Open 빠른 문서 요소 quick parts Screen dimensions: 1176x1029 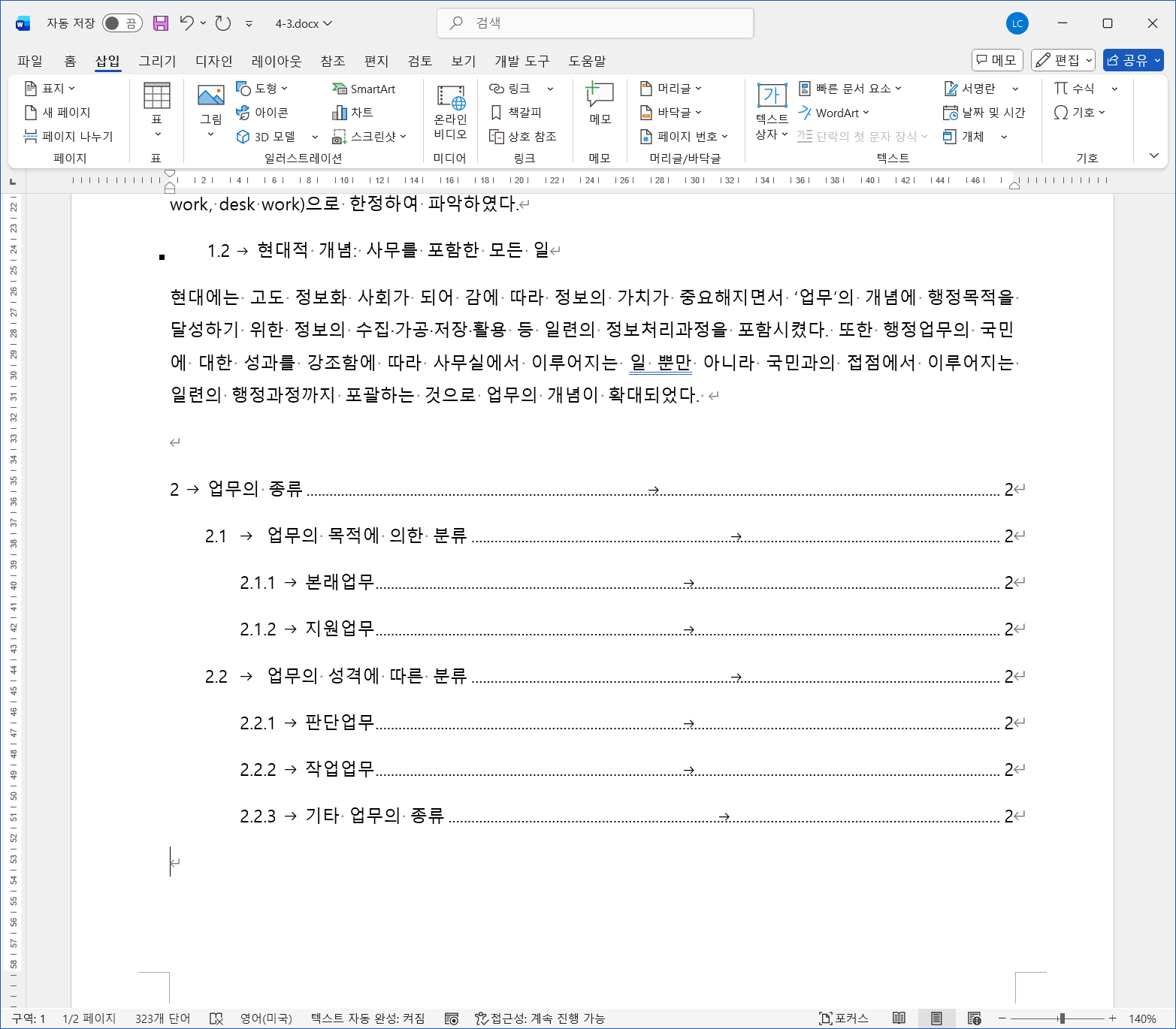(850, 89)
